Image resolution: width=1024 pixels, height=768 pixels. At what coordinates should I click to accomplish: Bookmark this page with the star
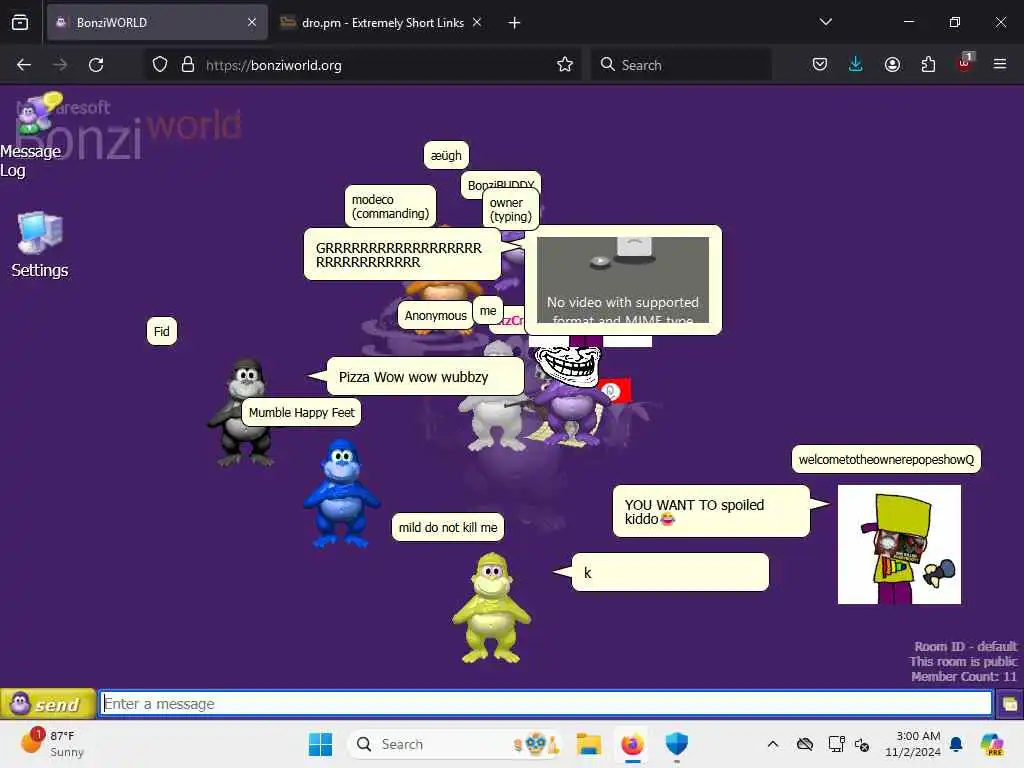565,64
